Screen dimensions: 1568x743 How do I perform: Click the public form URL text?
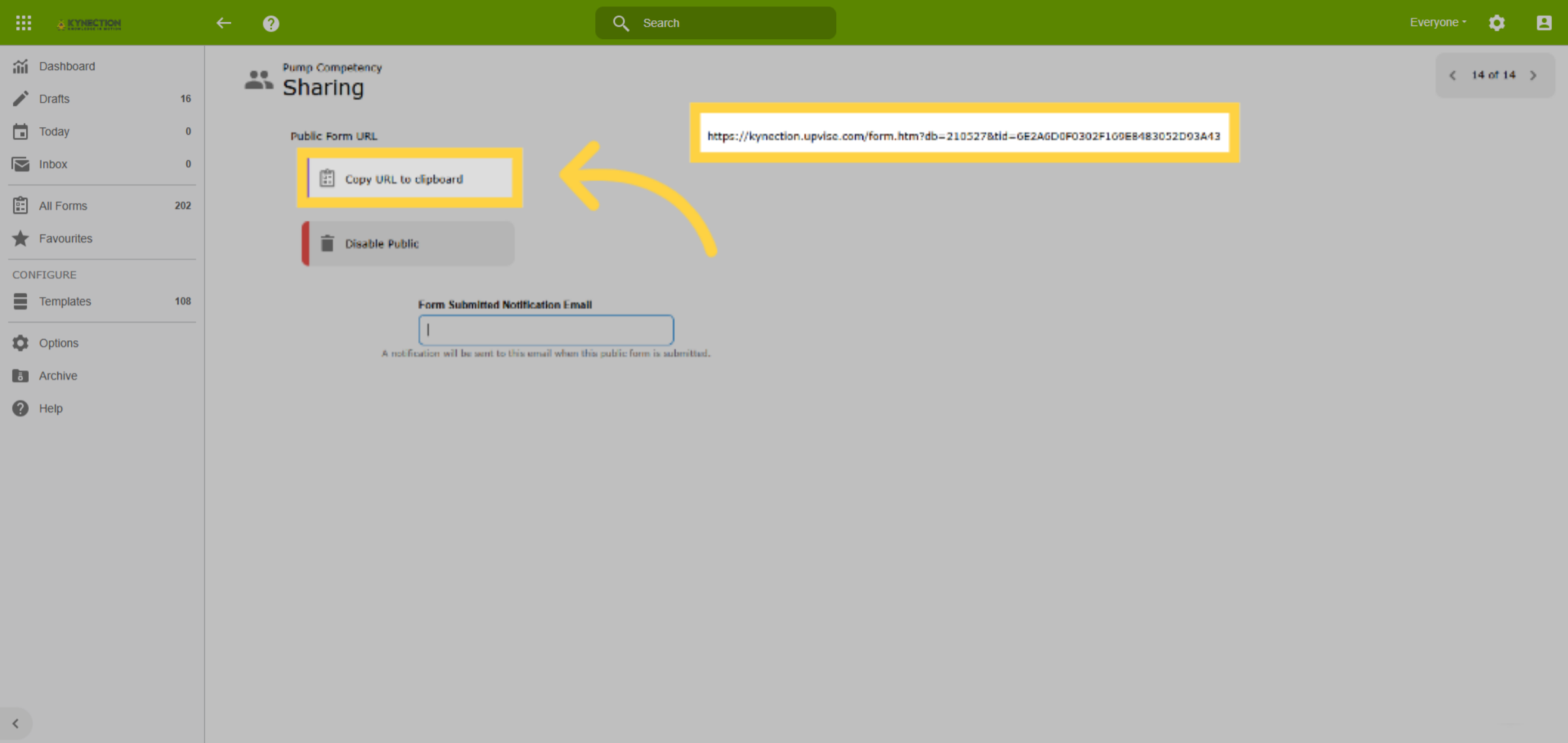point(964,136)
